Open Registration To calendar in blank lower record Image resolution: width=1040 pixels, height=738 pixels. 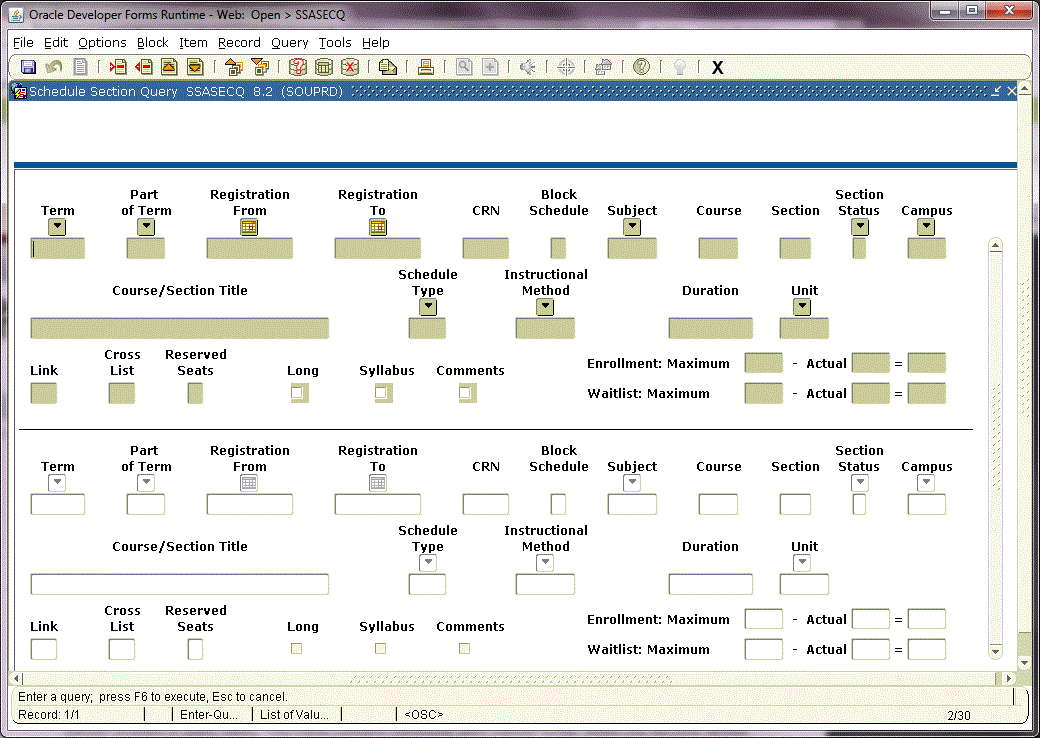click(377, 483)
